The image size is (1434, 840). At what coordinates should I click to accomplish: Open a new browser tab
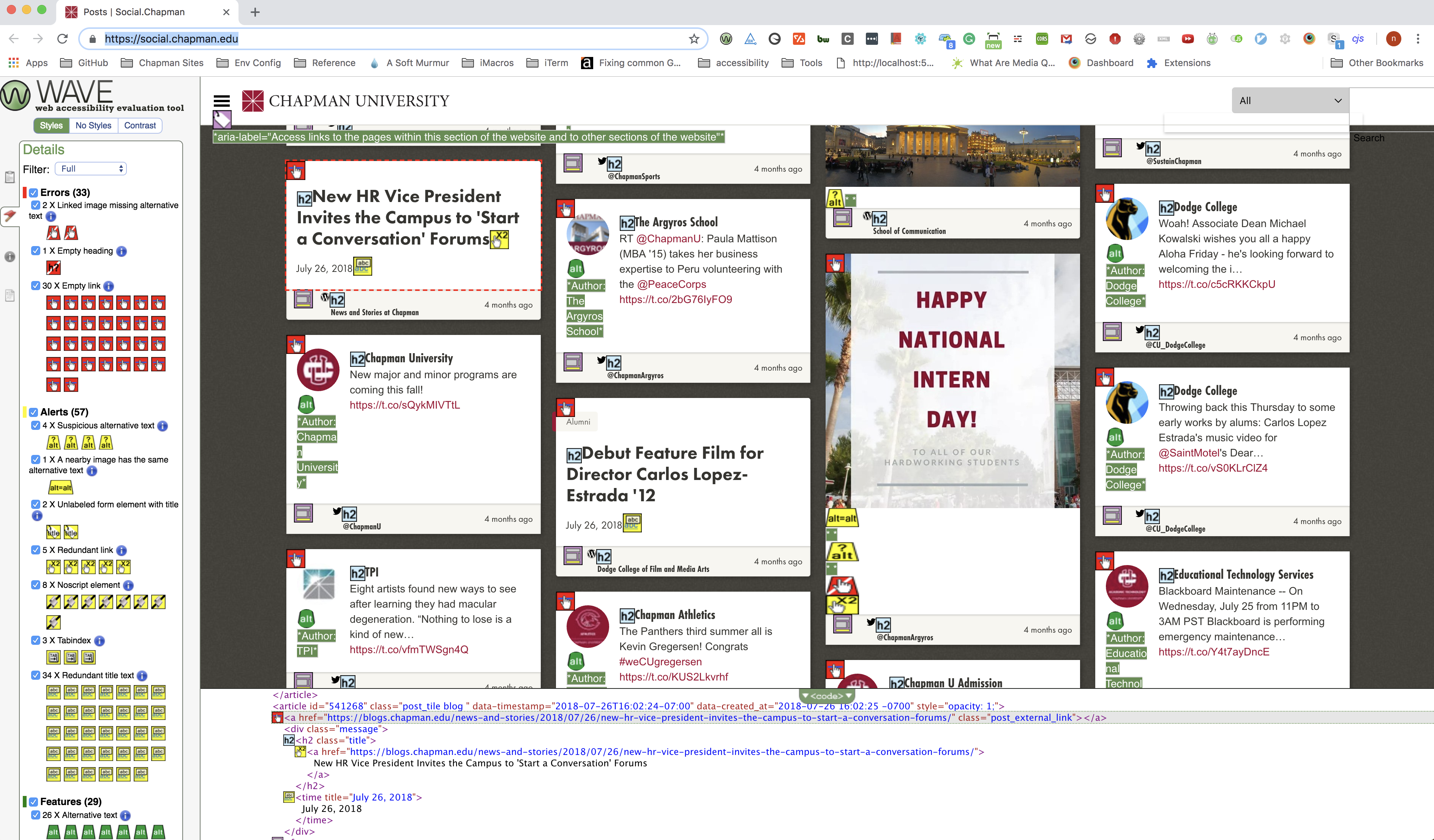coord(255,12)
